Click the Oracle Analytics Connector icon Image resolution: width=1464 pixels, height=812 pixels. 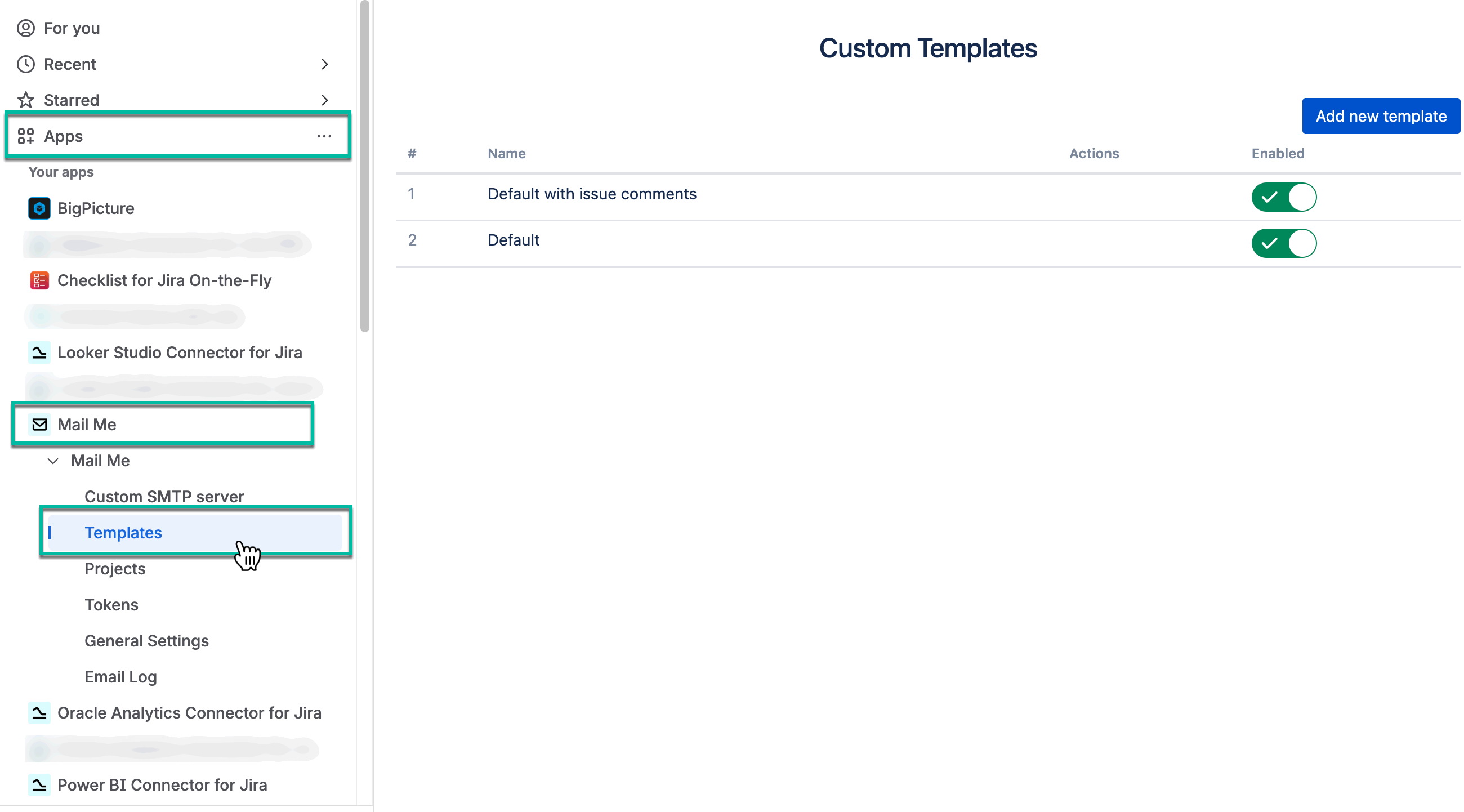[x=39, y=713]
